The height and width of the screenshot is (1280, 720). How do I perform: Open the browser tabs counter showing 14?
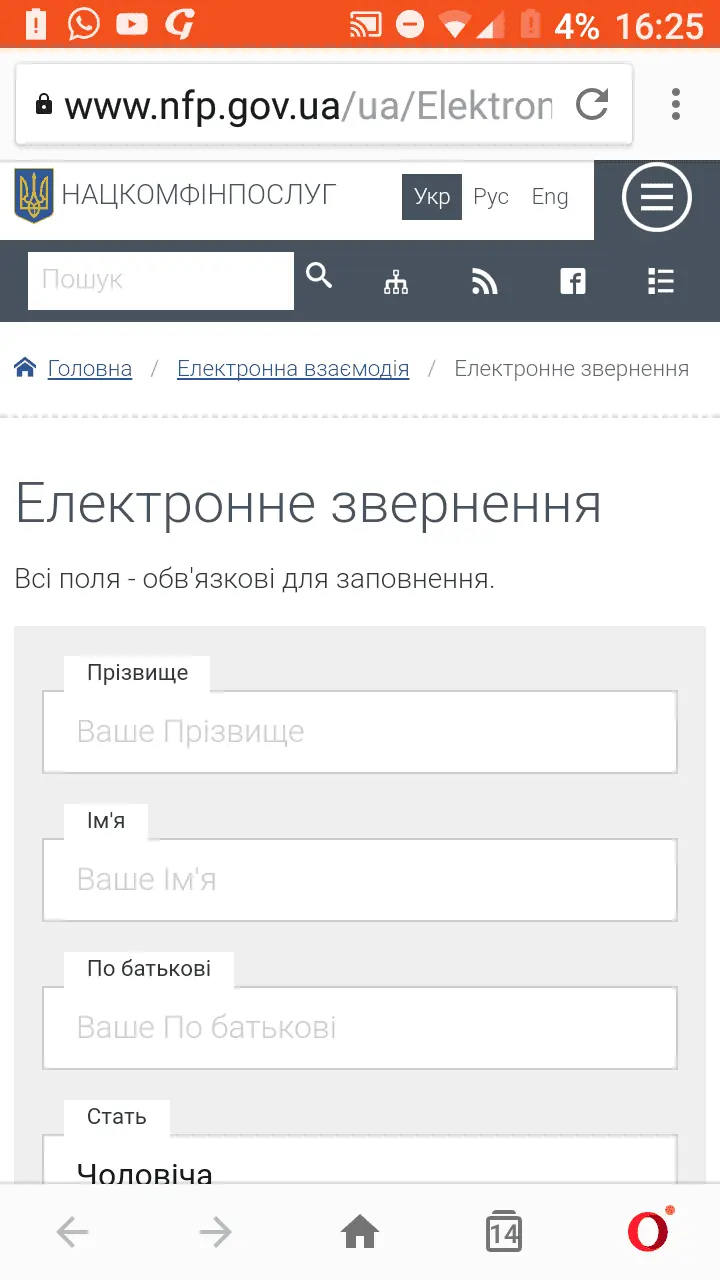coord(504,1232)
